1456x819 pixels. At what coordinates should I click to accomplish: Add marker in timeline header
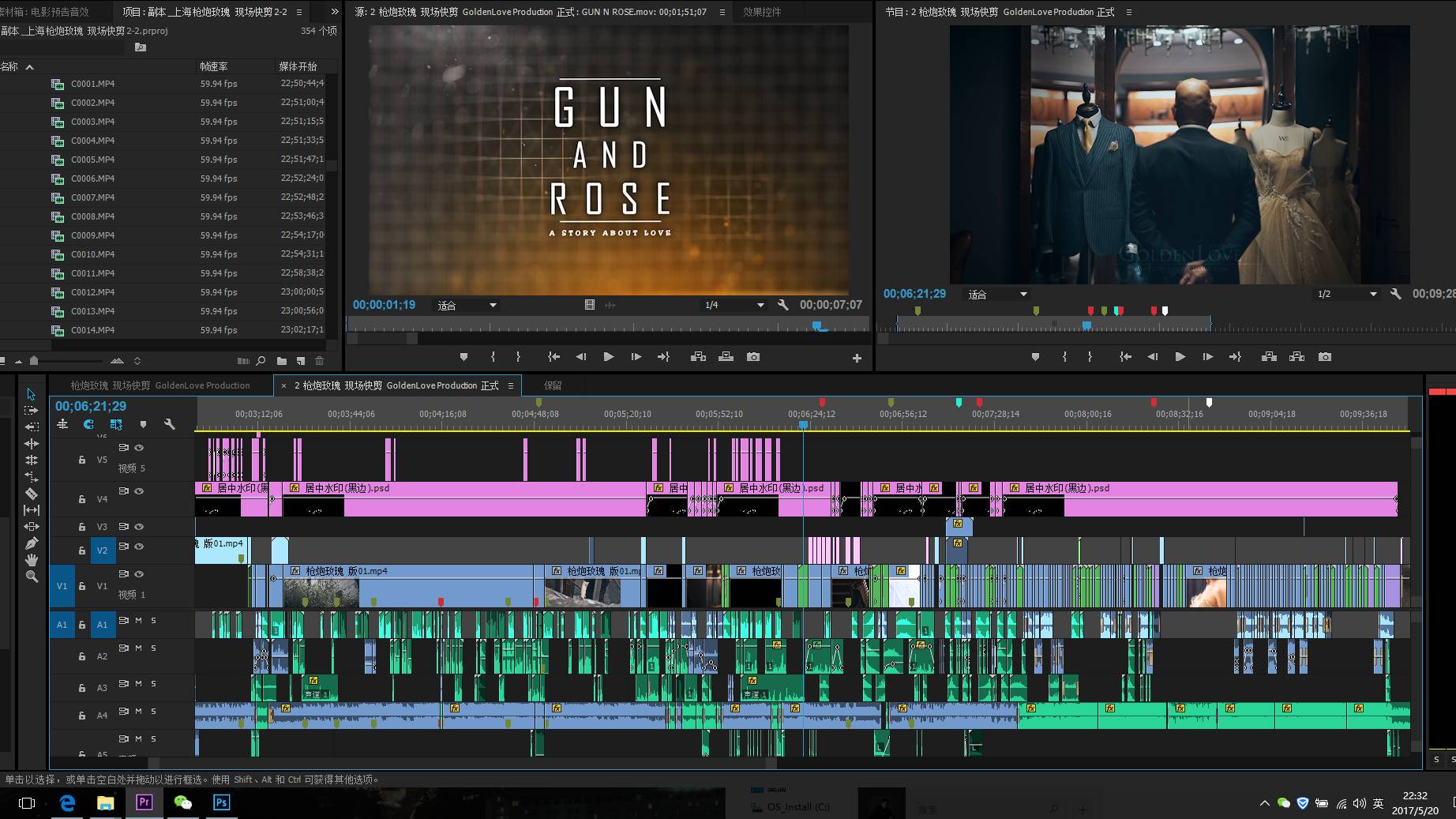coord(143,425)
